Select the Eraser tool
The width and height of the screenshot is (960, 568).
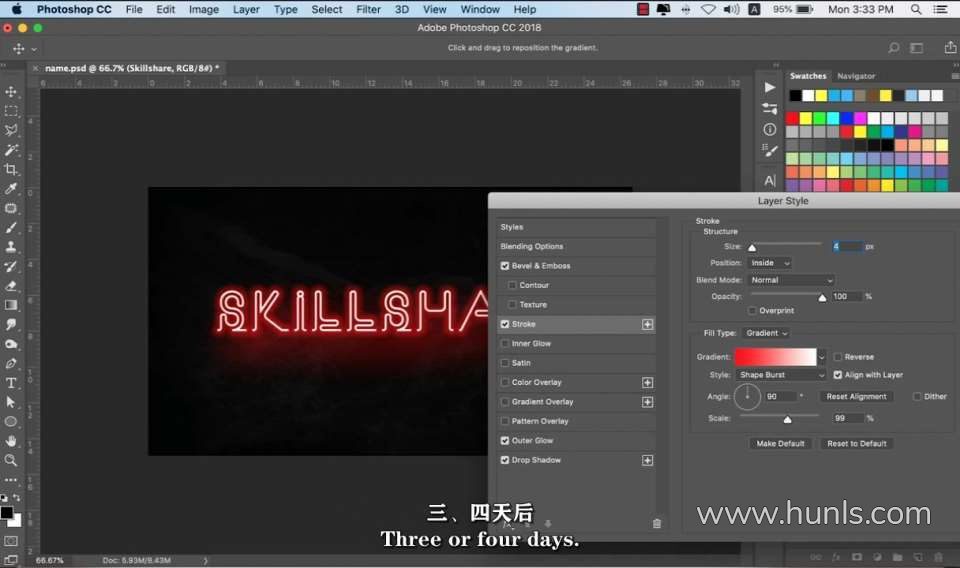(11, 286)
